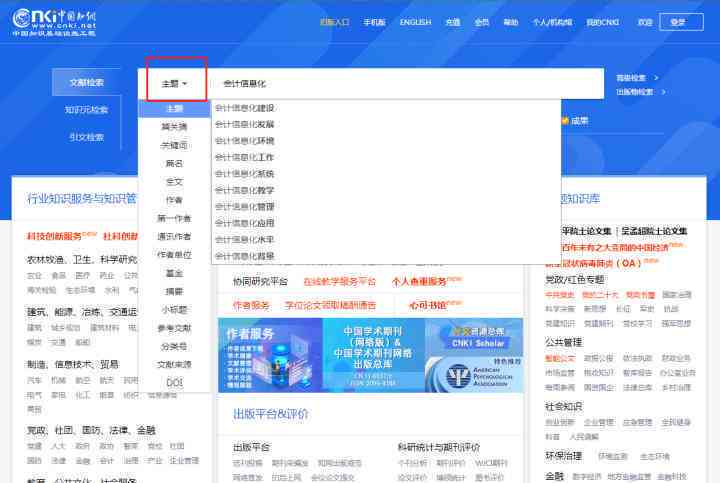Click the search box containing 会计信息化
The image size is (720, 483).
point(406,84)
